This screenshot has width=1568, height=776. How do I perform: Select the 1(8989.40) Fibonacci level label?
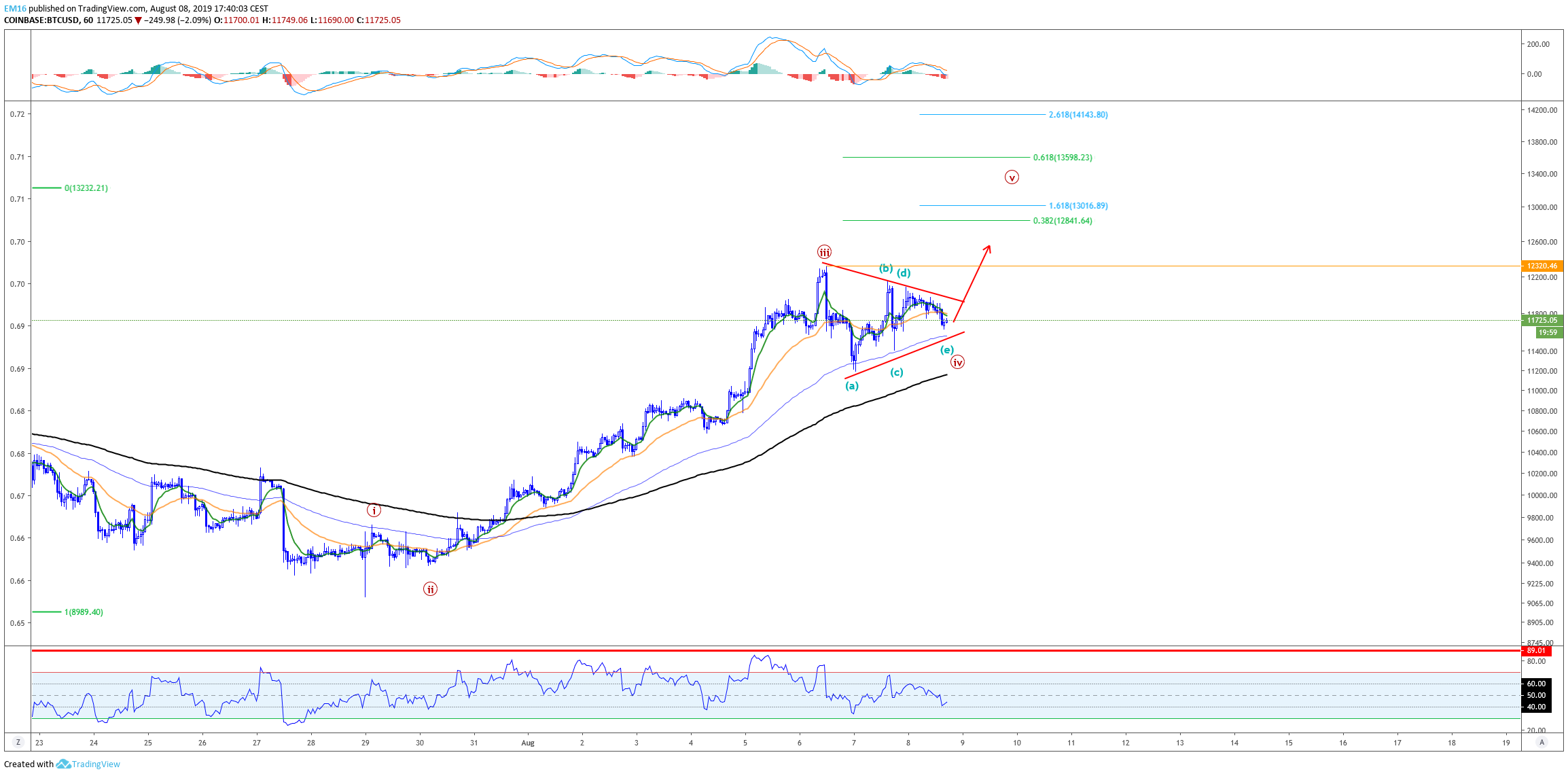coord(84,612)
